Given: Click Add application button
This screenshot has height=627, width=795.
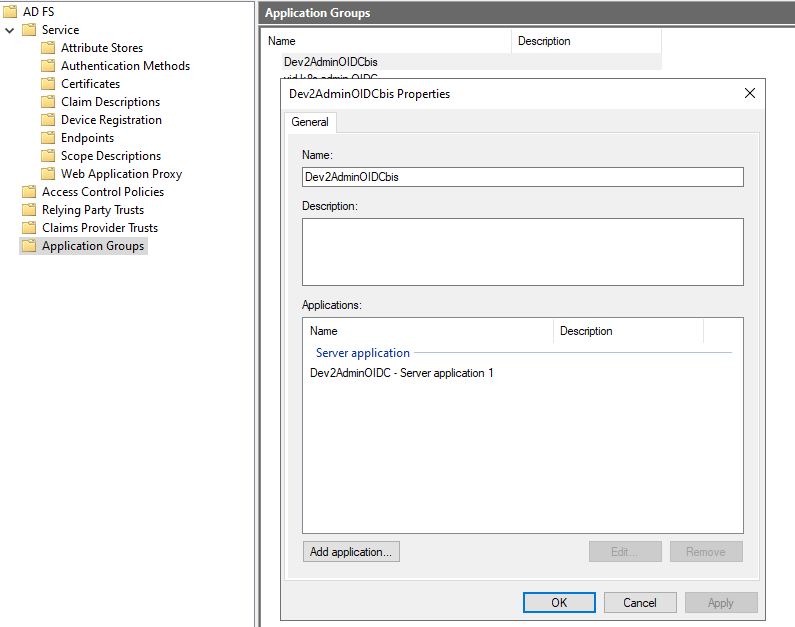Looking at the screenshot, I should tap(351, 551).
